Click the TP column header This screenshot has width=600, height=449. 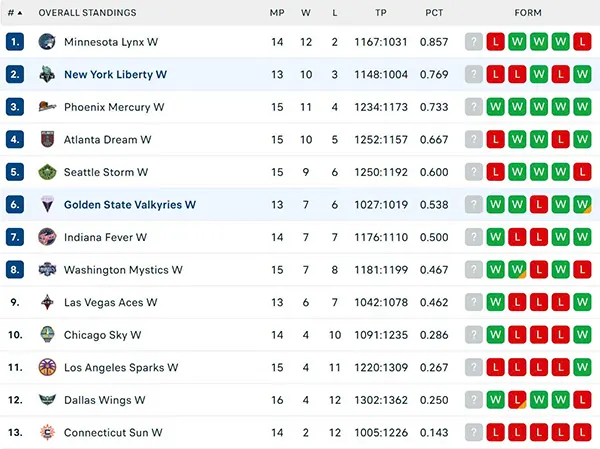381,13
